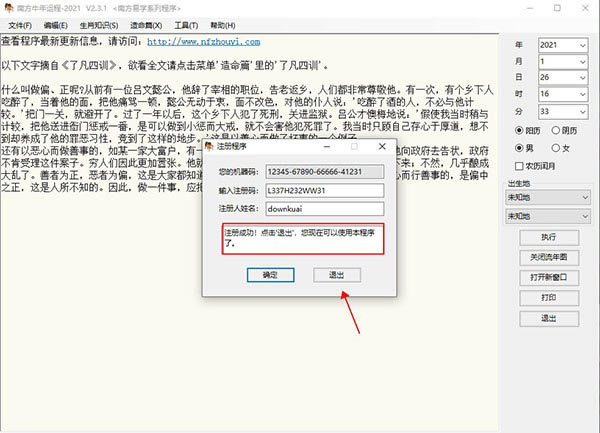Open the 帮助(H) menu

(x=223, y=26)
